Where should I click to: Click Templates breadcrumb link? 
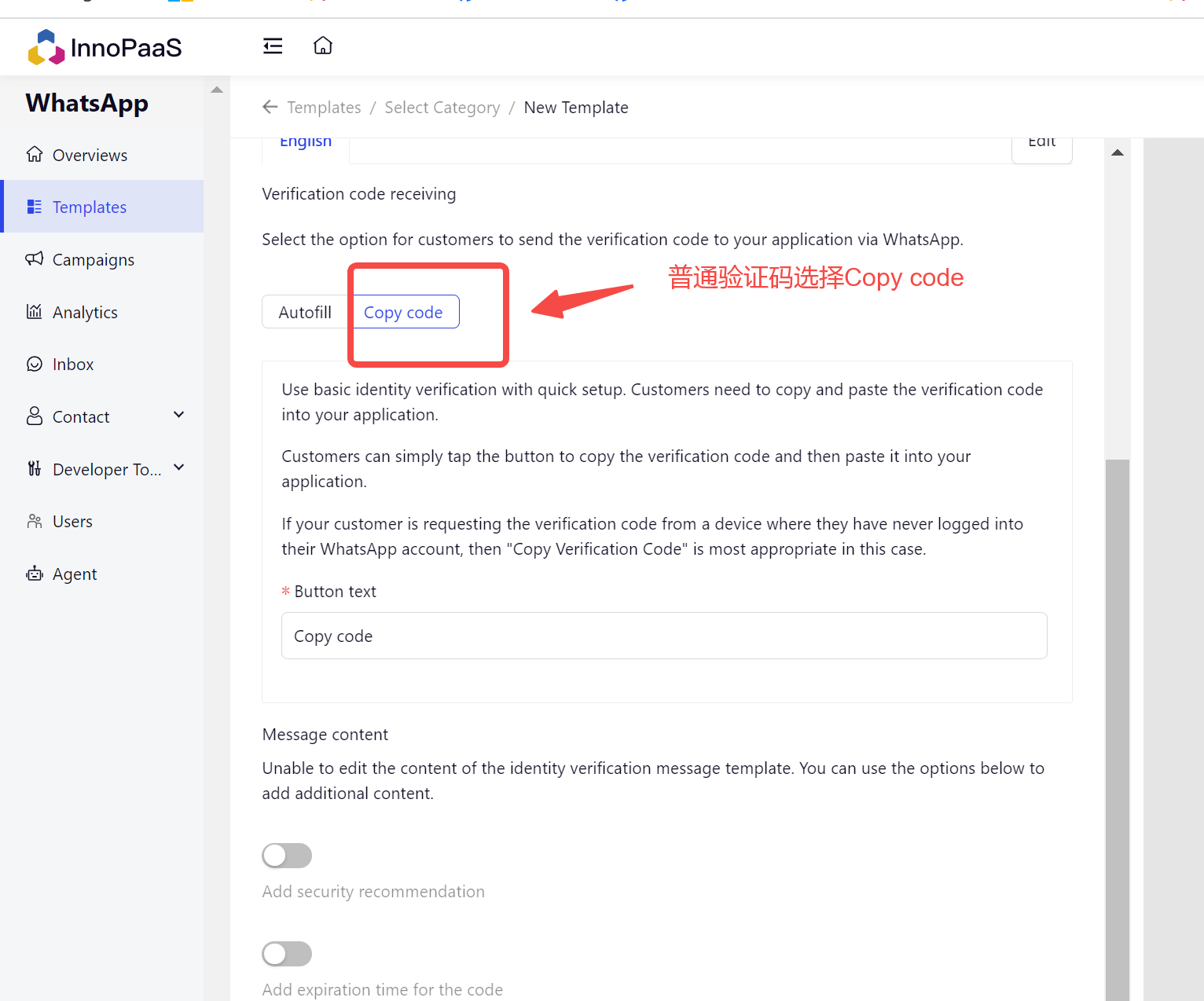point(324,107)
